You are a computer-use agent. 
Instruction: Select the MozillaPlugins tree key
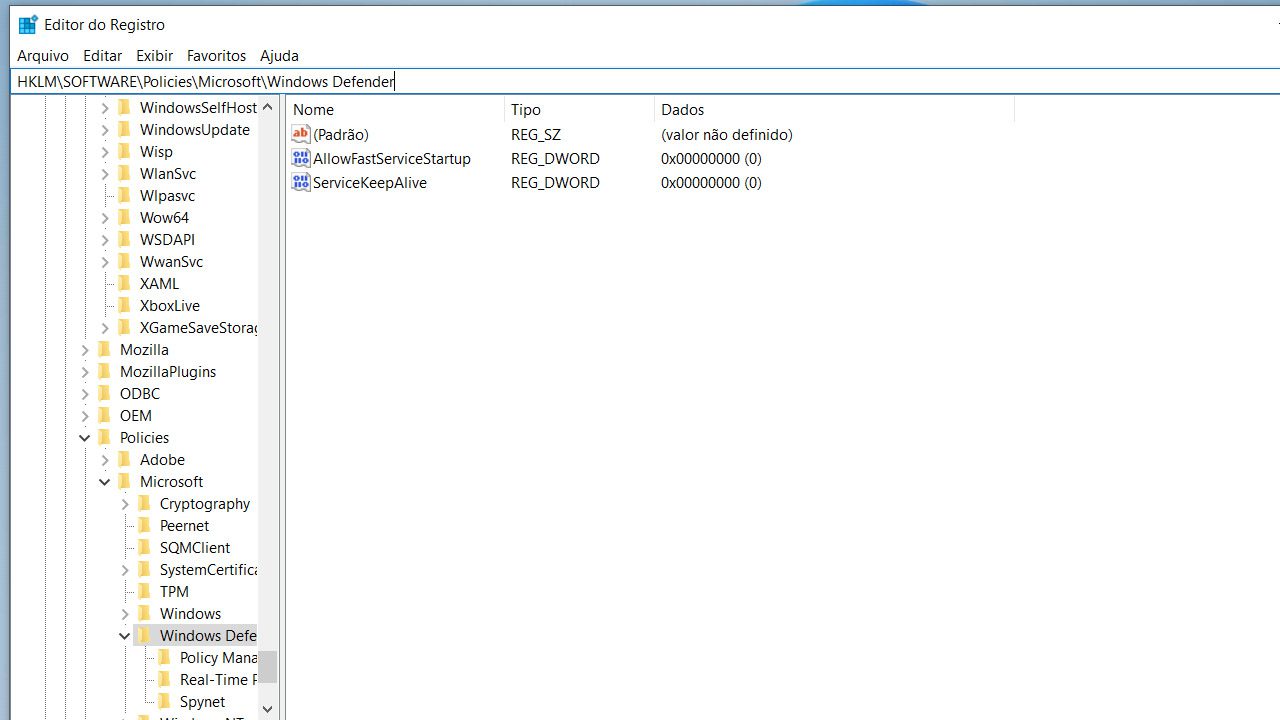pyautogui.click(x=168, y=371)
